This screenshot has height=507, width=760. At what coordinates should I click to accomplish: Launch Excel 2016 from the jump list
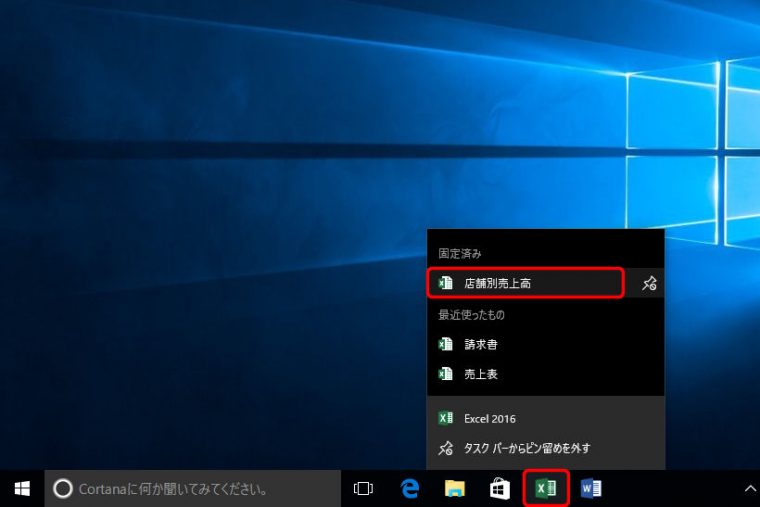coord(546,418)
